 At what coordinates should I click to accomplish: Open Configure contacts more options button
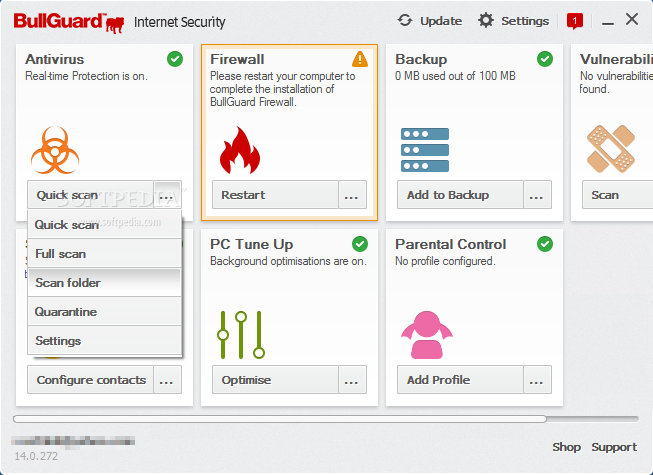click(x=167, y=380)
